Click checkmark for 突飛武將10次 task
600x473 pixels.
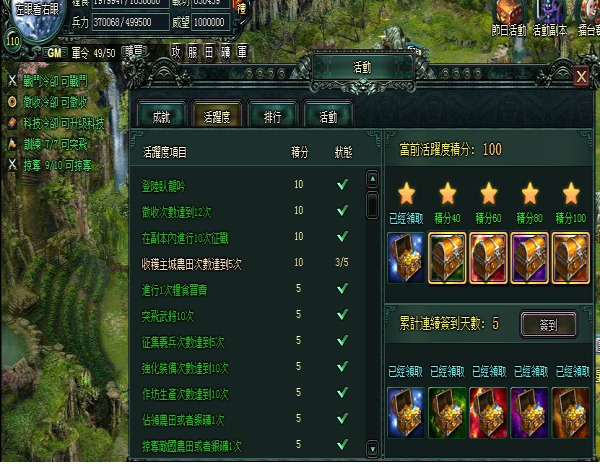[342, 315]
